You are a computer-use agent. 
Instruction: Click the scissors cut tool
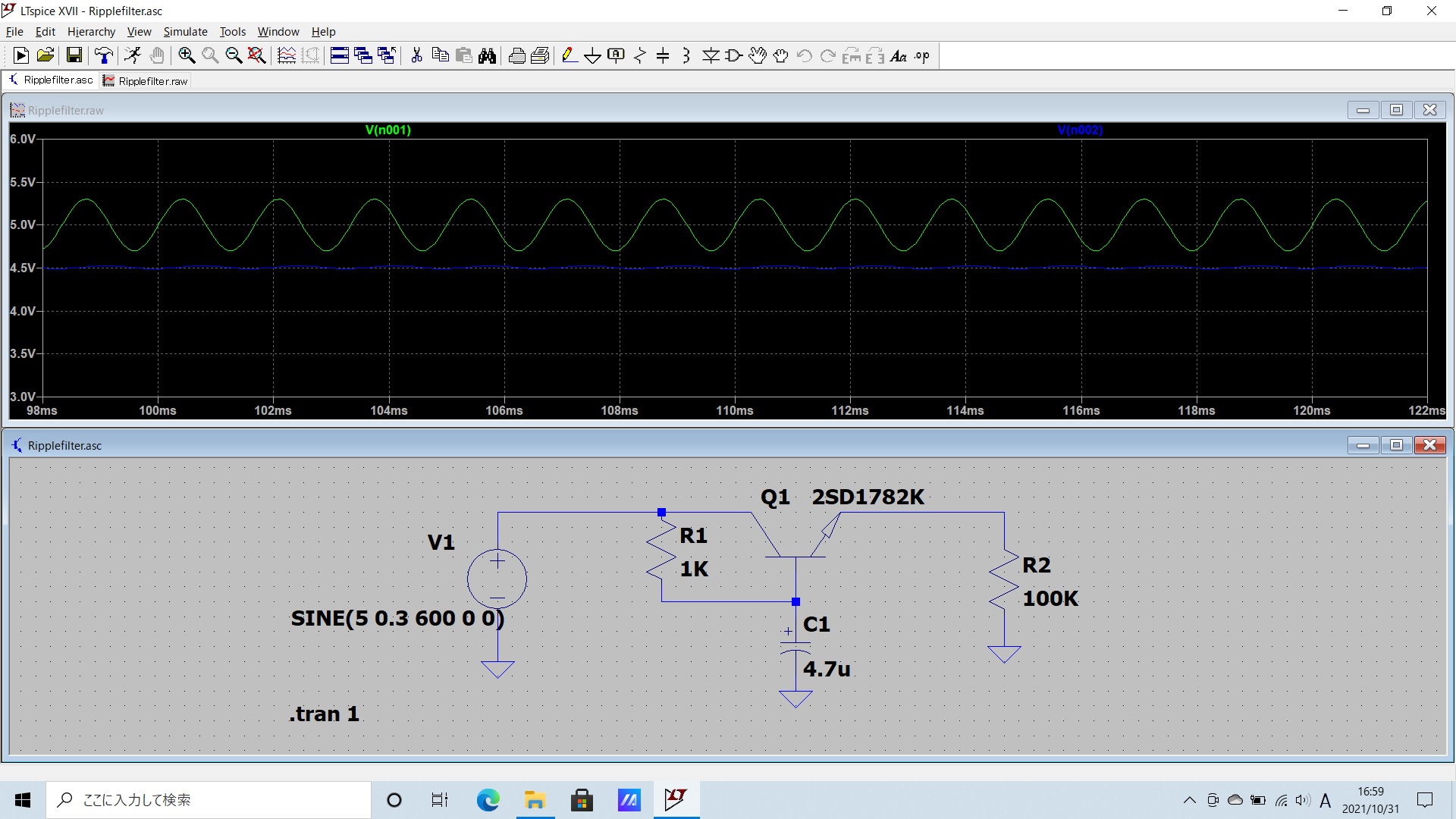coord(416,55)
